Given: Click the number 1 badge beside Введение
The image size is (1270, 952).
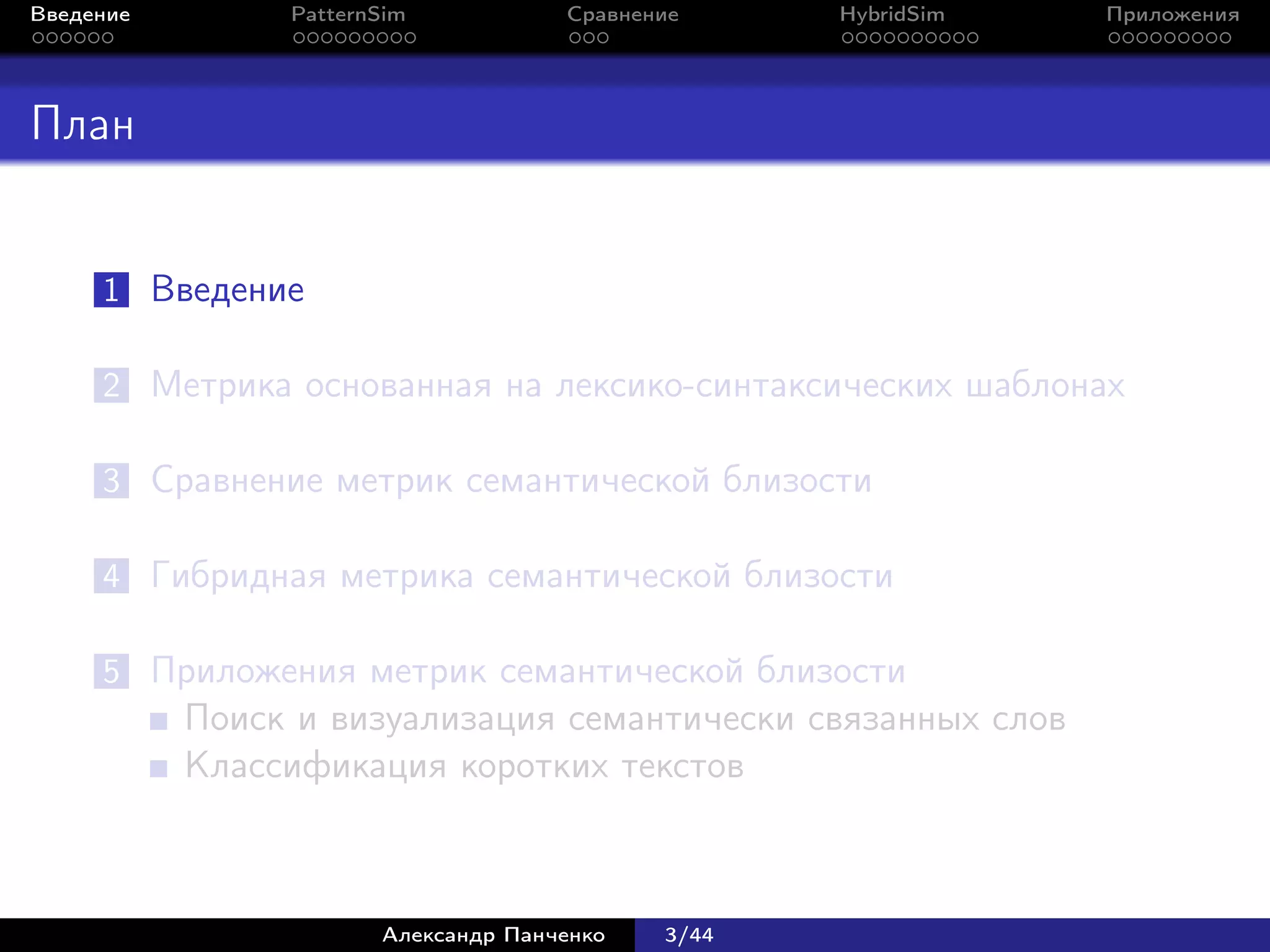Looking at the screenshot, I should click(112, 289).
